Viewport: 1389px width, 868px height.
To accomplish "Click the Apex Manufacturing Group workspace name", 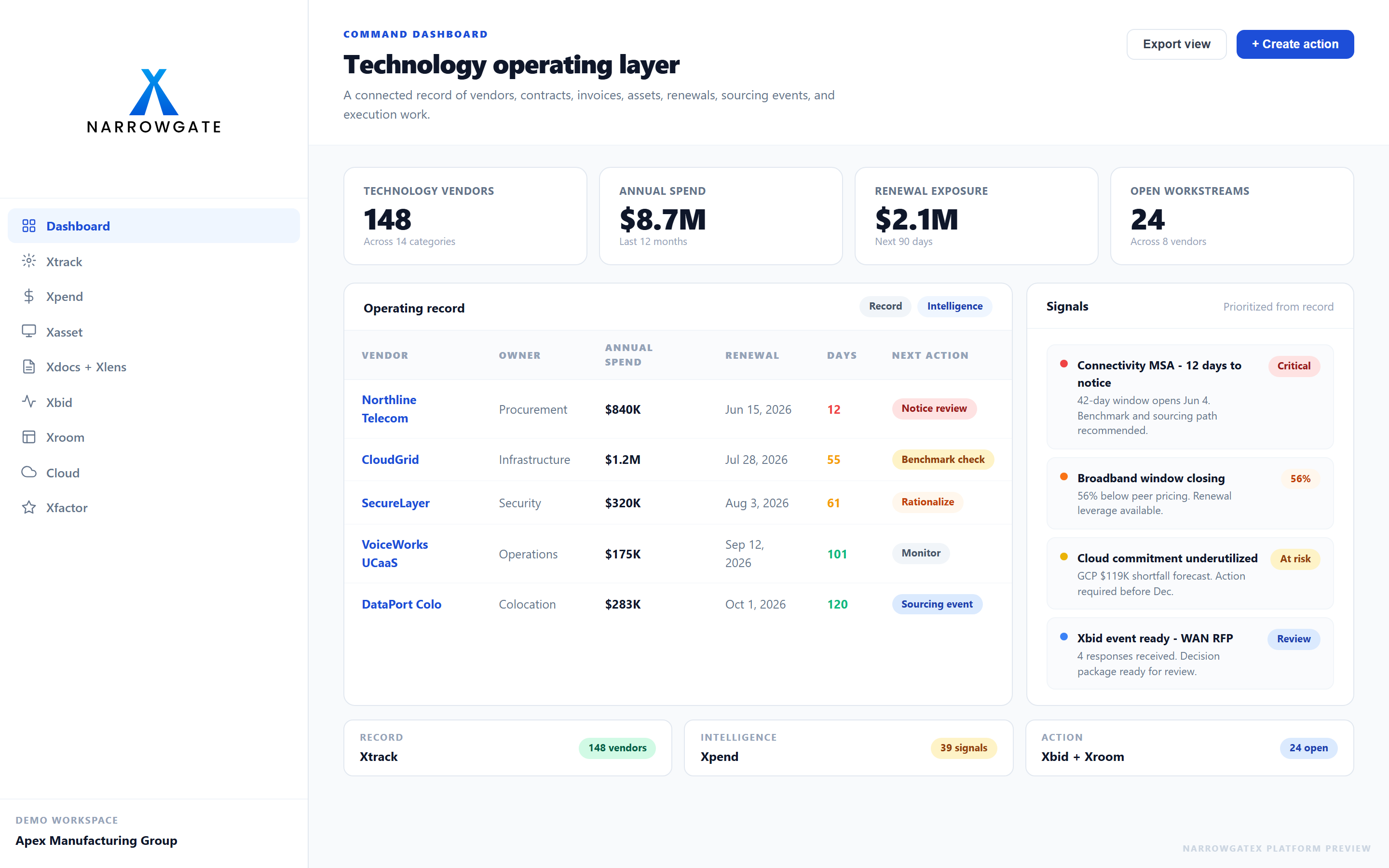I will 96,841.
